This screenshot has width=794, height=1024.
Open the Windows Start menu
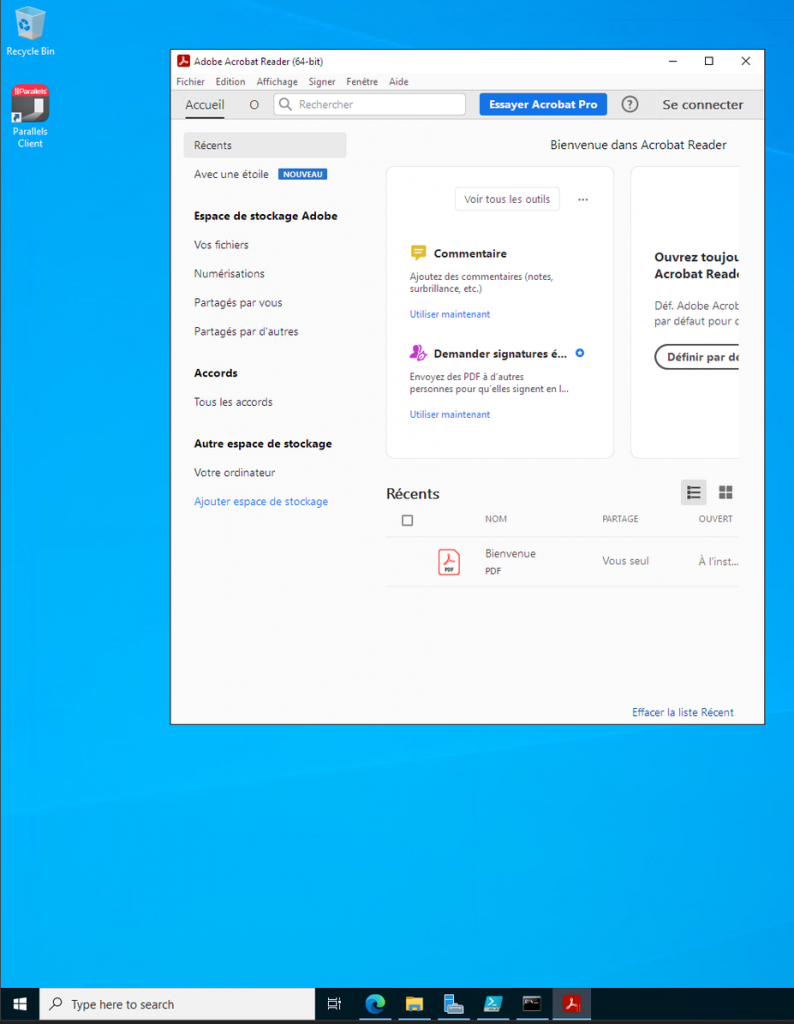(x=20, y=1004)
